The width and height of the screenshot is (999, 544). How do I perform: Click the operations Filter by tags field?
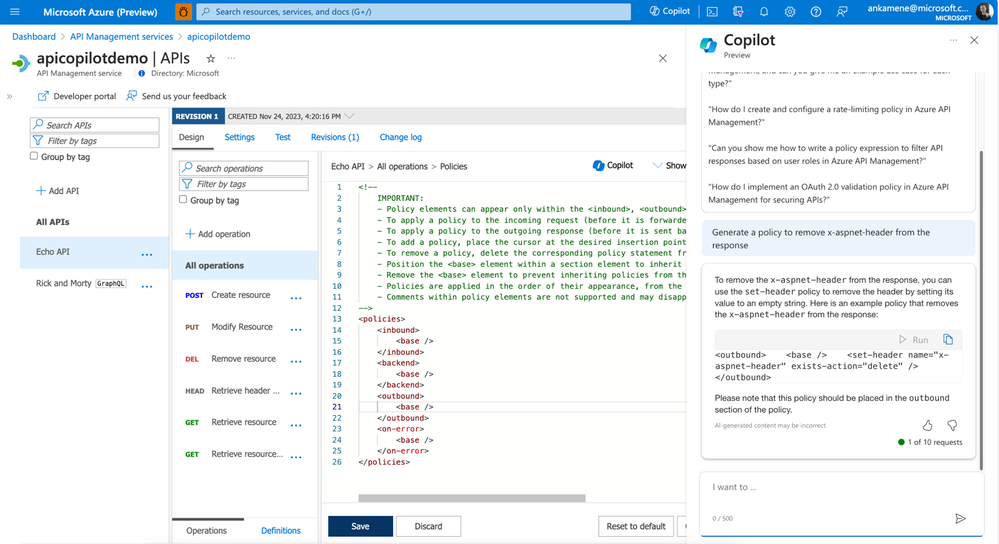pos(244,184)
